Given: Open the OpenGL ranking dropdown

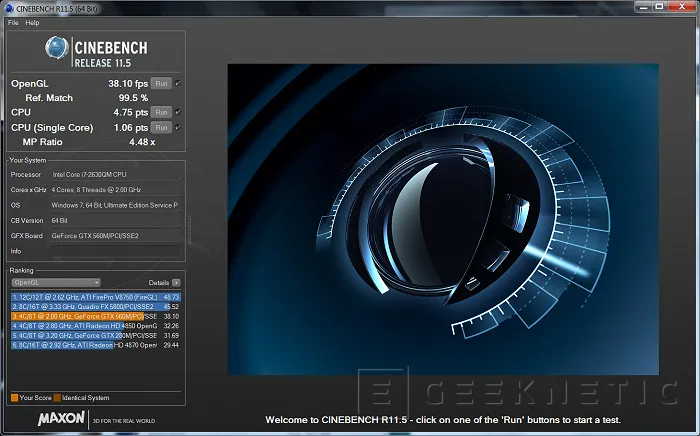Looking at the screenshot, I should pyautogui.click(x=56, y=282).
